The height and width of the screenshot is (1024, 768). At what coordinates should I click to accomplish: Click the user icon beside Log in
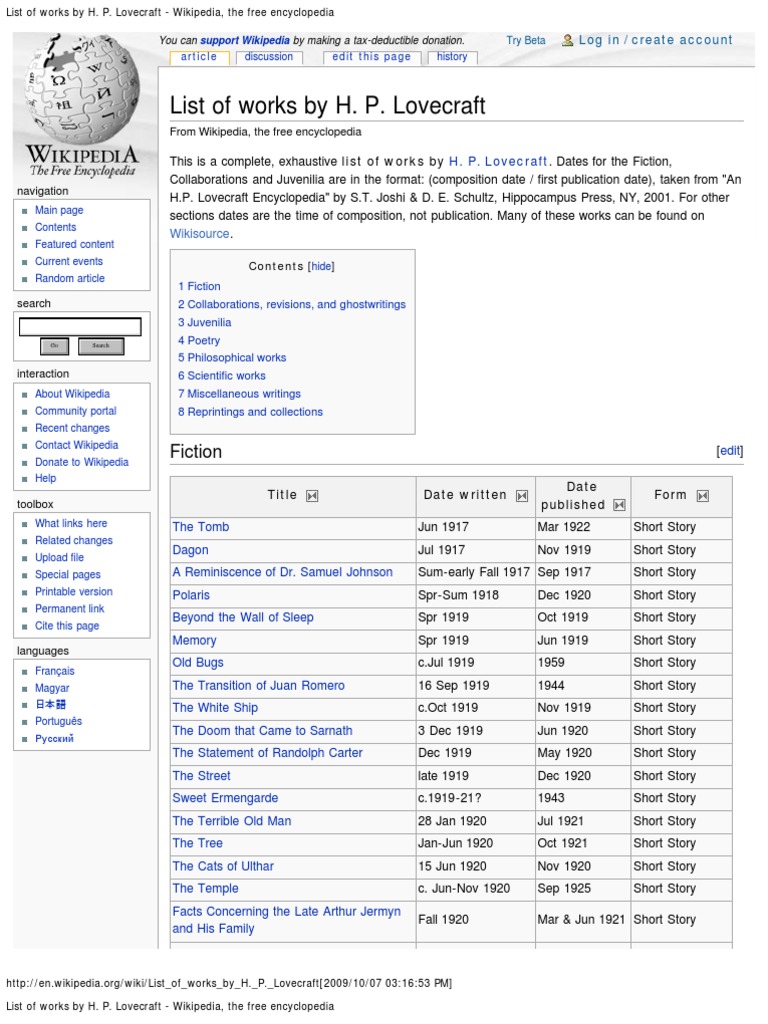coord(568,40)
